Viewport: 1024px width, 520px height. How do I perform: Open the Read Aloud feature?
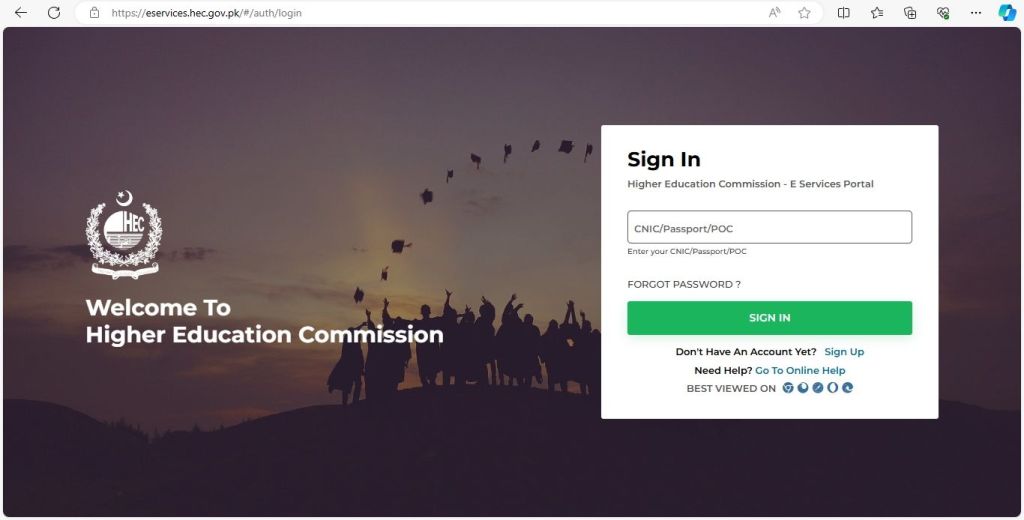tap(775, 12)
